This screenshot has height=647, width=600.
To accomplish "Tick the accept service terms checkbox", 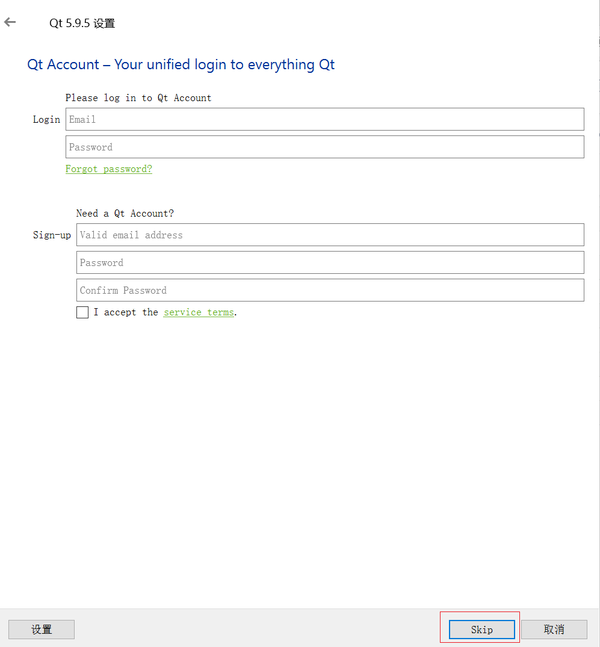I will [83, 312].
